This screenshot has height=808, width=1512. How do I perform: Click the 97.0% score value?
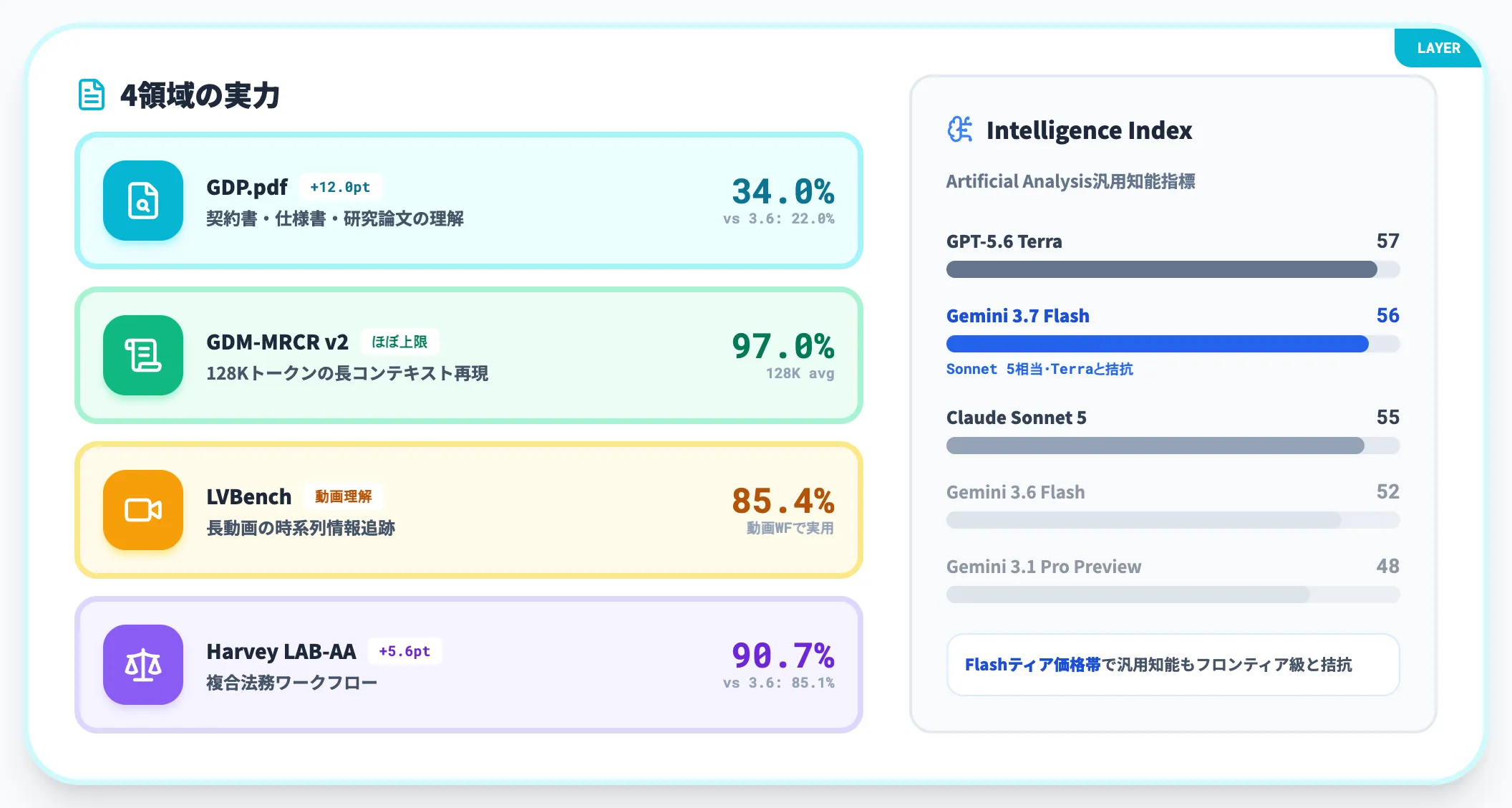click(782, 347)
